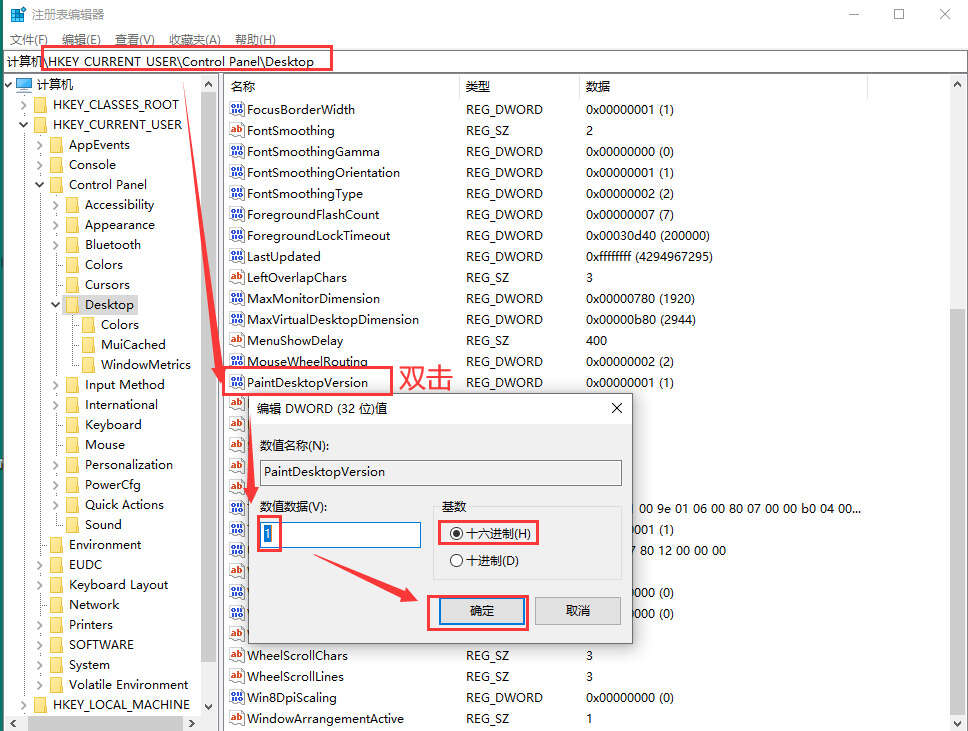This screenshot has width=968, height=731.
Task: Click the AppEvents folder icon
Action: click(57, 145)
